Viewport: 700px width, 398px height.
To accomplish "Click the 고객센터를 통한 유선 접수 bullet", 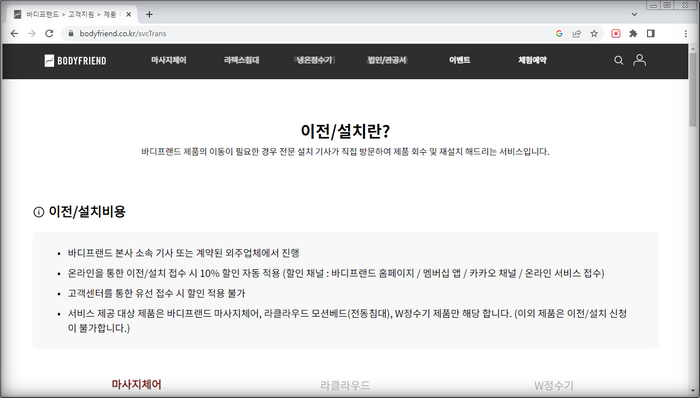I will click(x=156, y=293).
